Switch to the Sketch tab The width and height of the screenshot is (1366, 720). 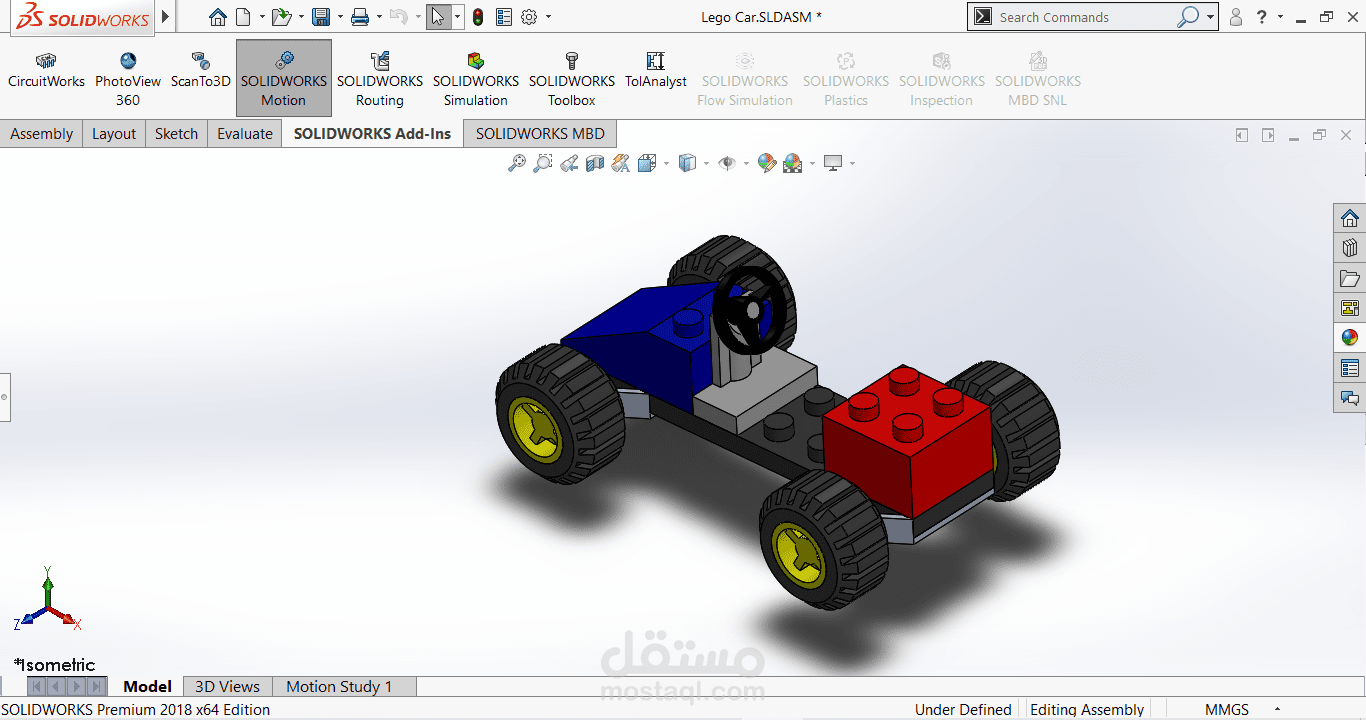(176, 134)
